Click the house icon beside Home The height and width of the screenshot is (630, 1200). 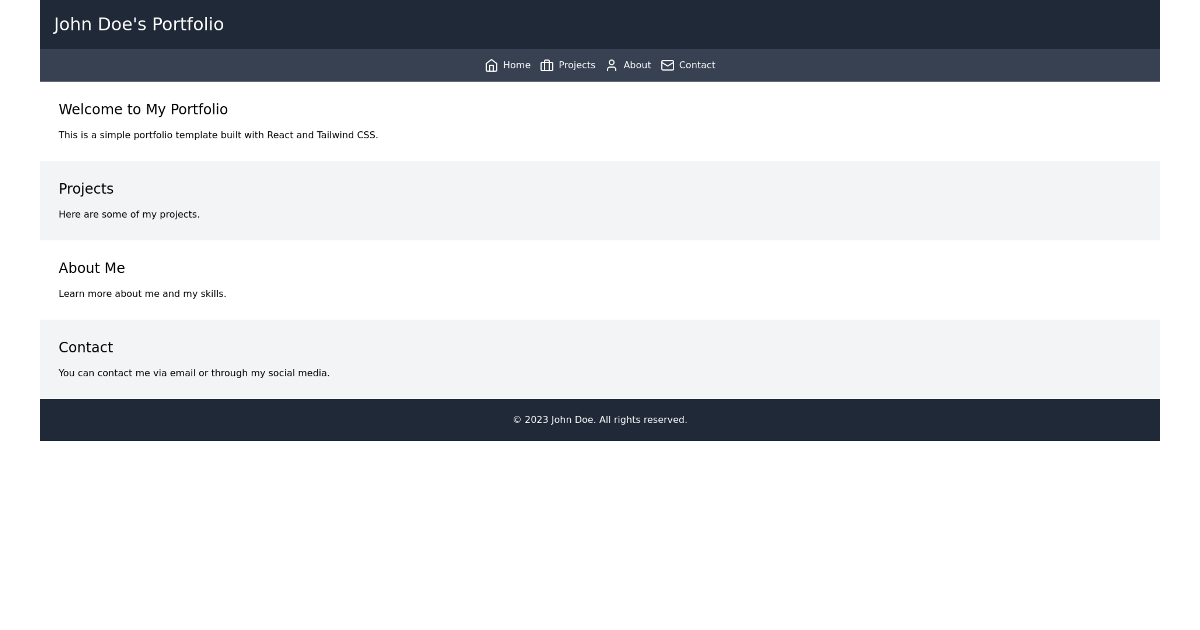pyautogui.click(x=491, y=65)
